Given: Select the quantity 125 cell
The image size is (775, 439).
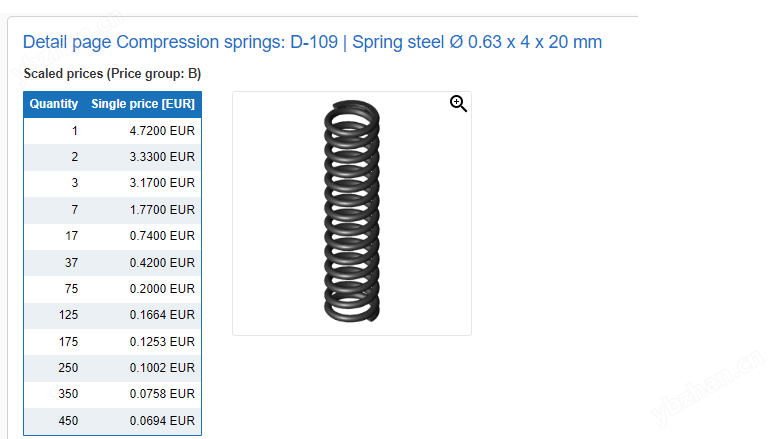Looking at the screenshot, I should point(68,315).
